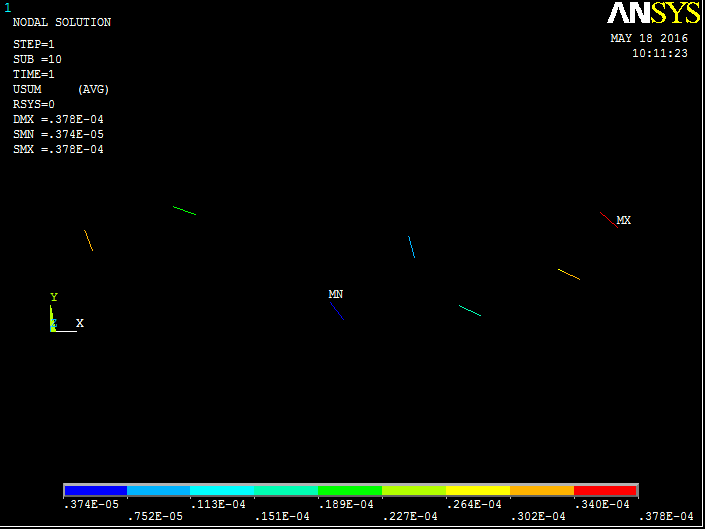Click the SMX =.378E-04 value
Screen dimensions: 705x529
(58, 149)
